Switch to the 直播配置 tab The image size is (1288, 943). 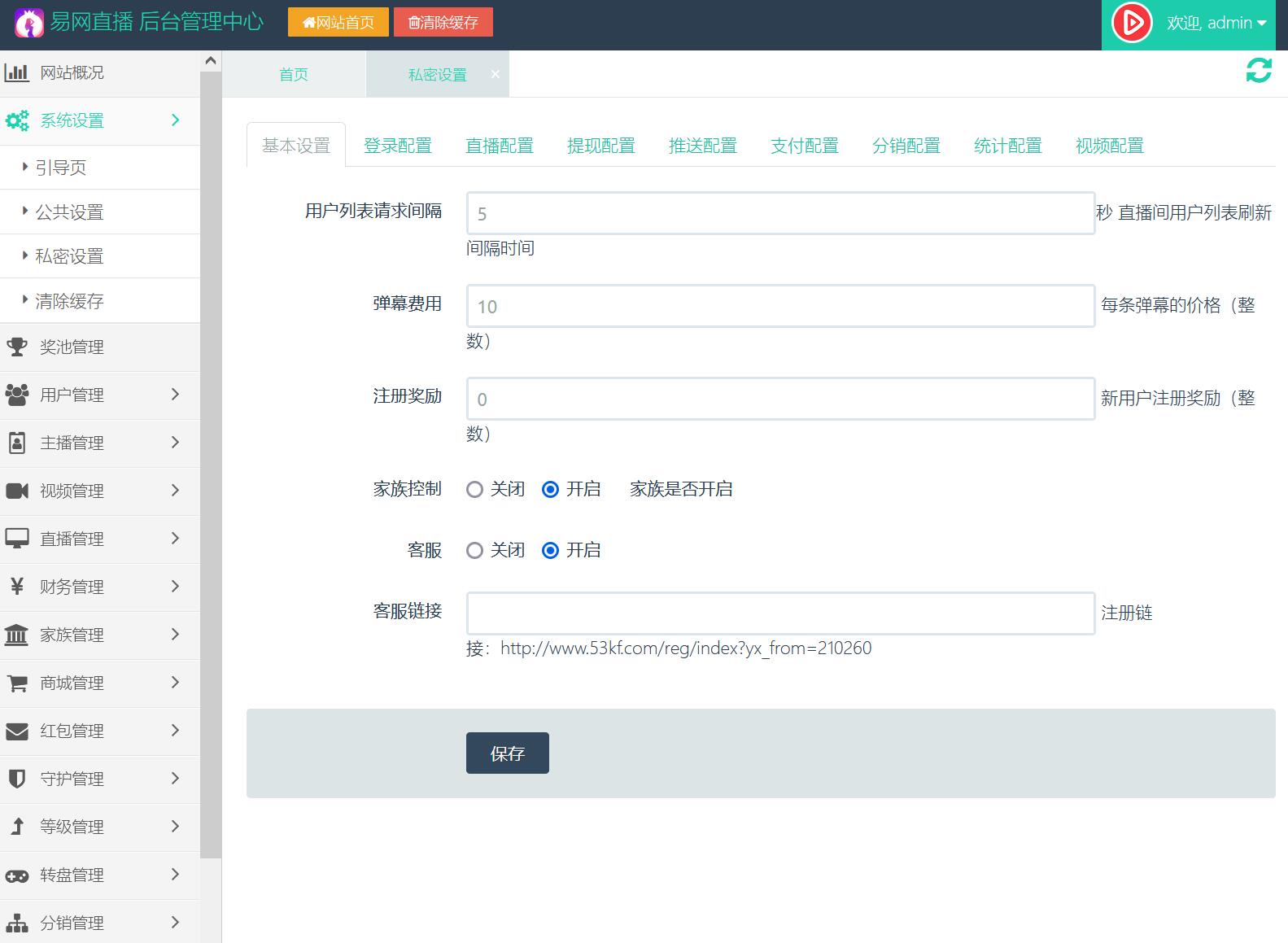tap(499, 146)
